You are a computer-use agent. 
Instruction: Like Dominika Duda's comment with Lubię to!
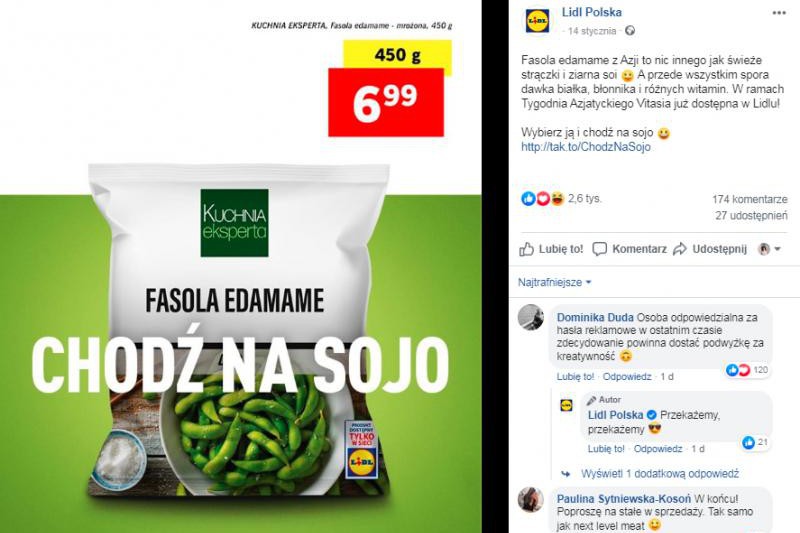click(576, 376)
